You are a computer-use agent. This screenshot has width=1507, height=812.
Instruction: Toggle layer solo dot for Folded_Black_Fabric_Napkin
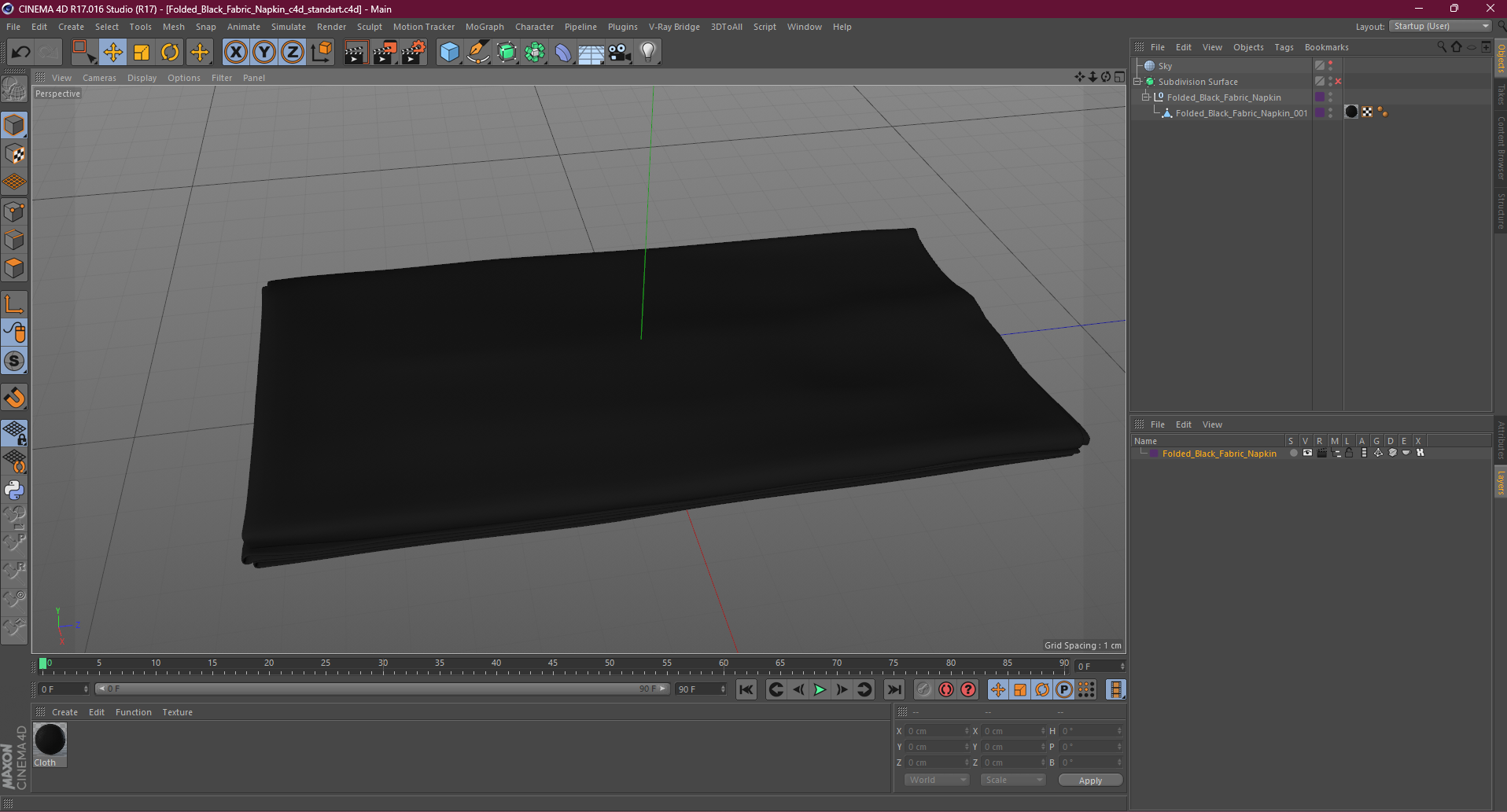point(1293,453)
